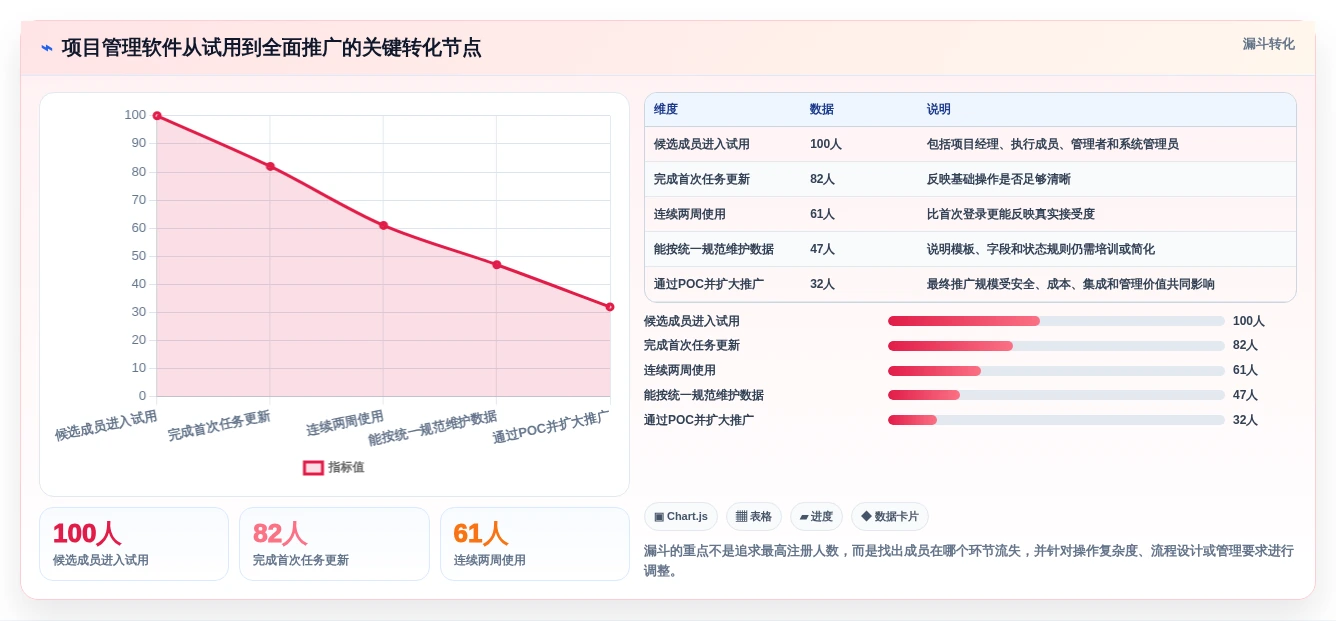Click the 100人 cell in the table
Viewport: 1336px width, 621px height.
pyautogui.click(x=859, y=144)
